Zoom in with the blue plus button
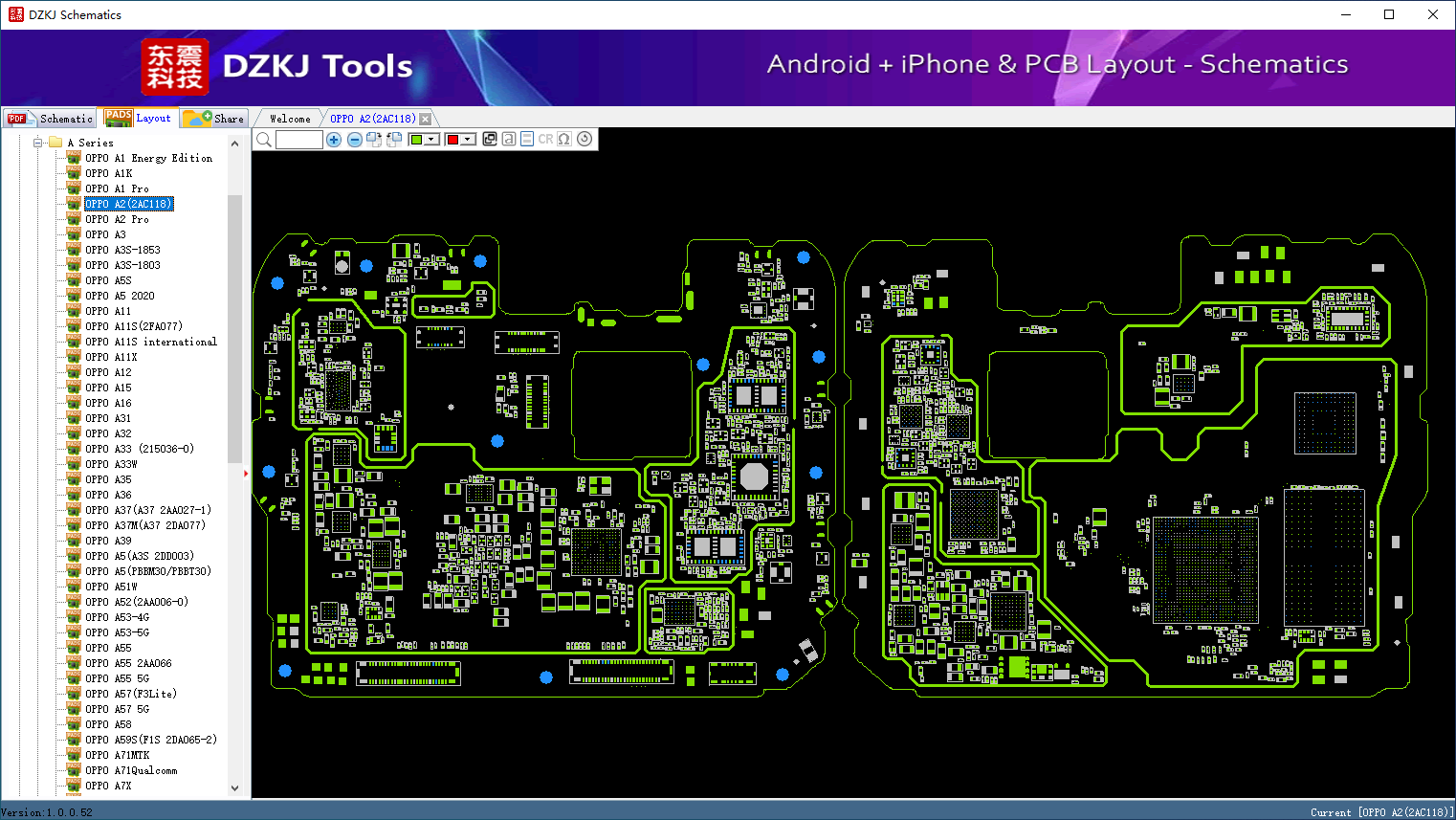 pos(334,140)
